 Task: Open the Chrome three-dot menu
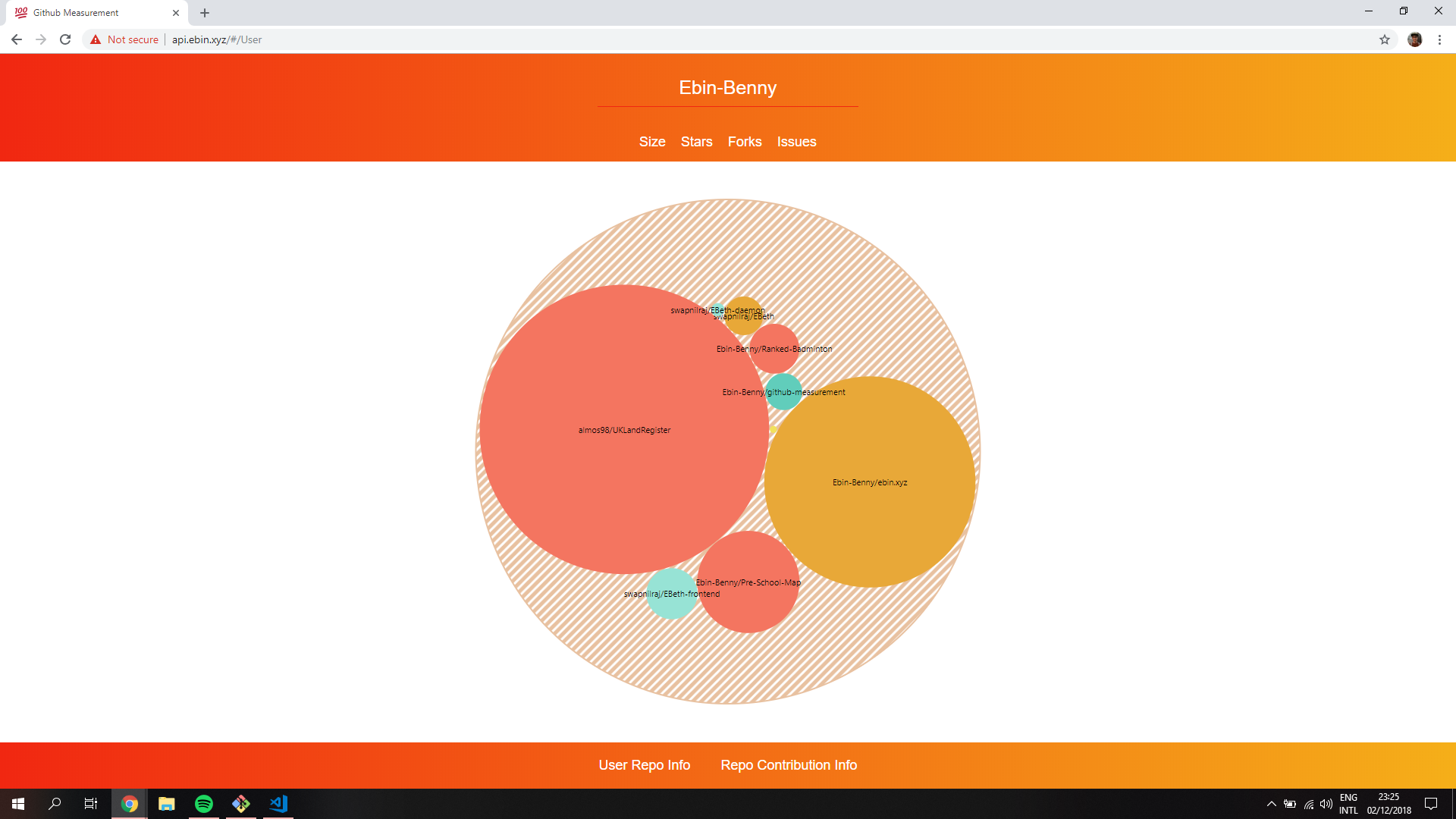tap(1439, 39)
